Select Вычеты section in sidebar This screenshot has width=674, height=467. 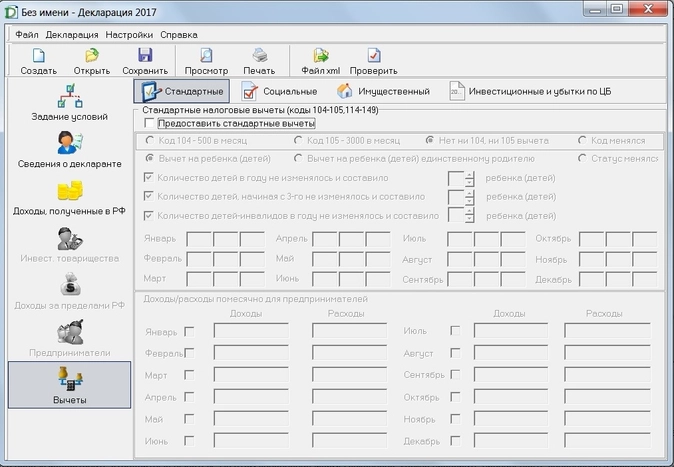coord(69,385)
